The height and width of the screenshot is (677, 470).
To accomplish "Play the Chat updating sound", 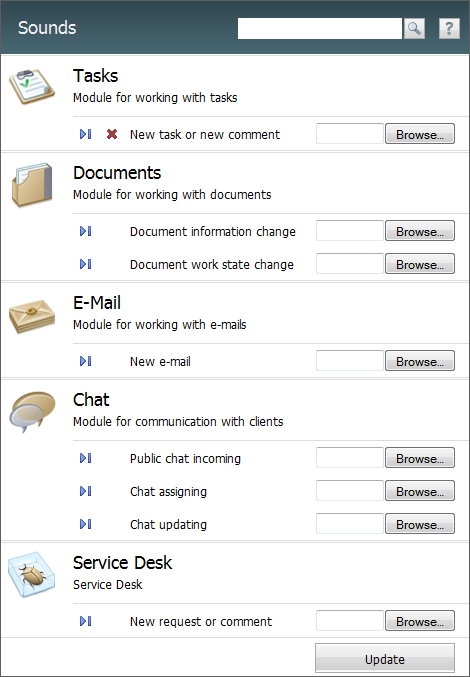I will [85, 524].
